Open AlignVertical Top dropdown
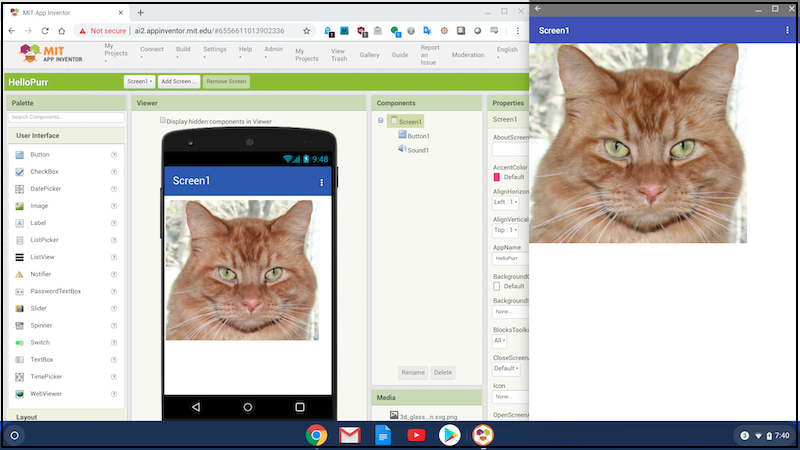Viewport: 800px width, 450px height. (506, 230)
